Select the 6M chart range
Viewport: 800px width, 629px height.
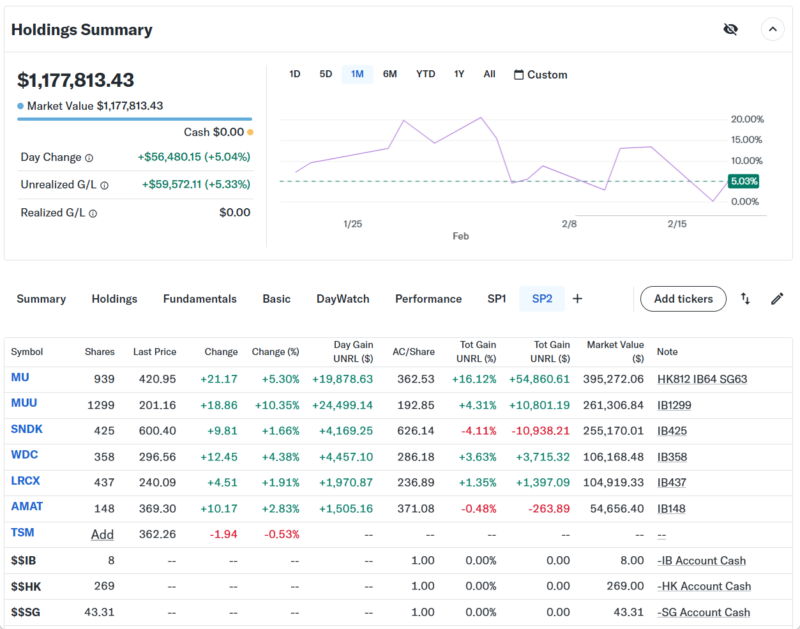[390, 75]
